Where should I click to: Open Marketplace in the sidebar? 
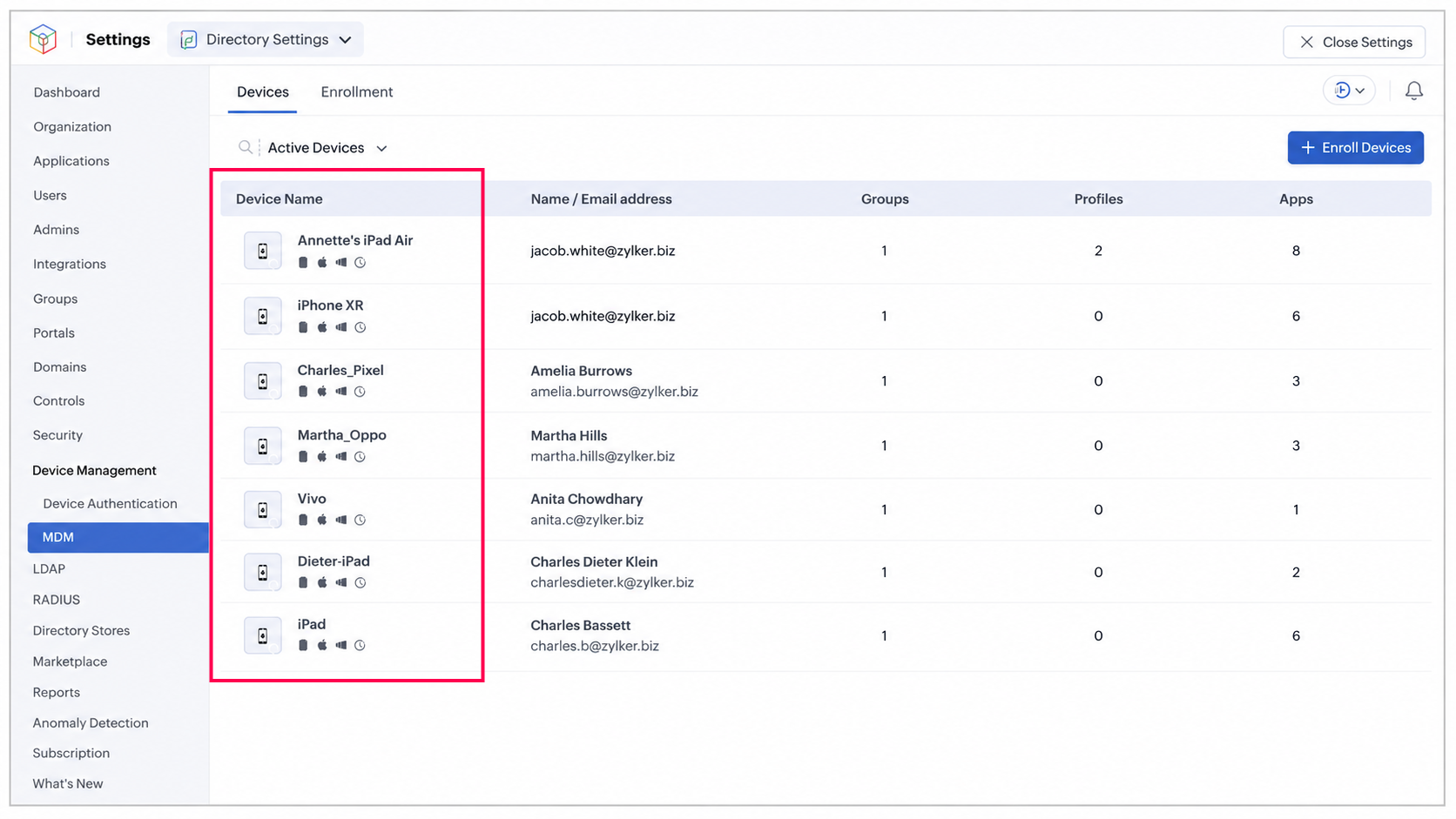[70, 661]
